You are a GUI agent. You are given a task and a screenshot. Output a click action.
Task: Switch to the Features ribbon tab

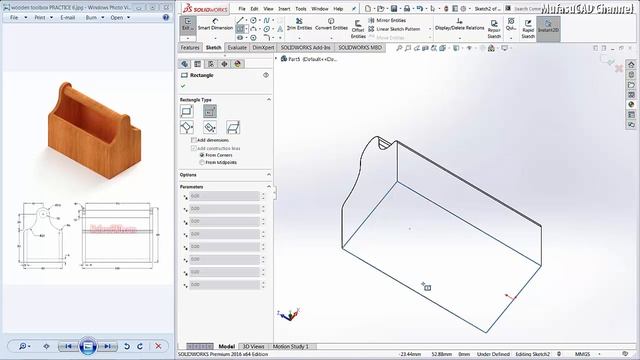pos(190,48)
